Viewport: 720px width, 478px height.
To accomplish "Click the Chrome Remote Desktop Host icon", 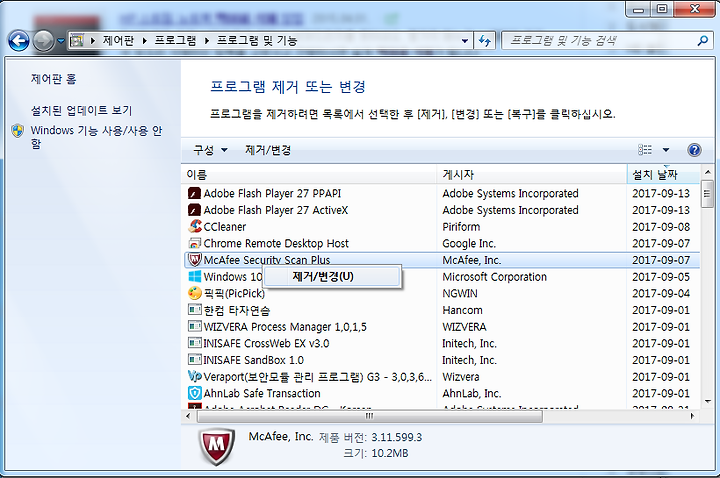I will [x=194, y=243].
